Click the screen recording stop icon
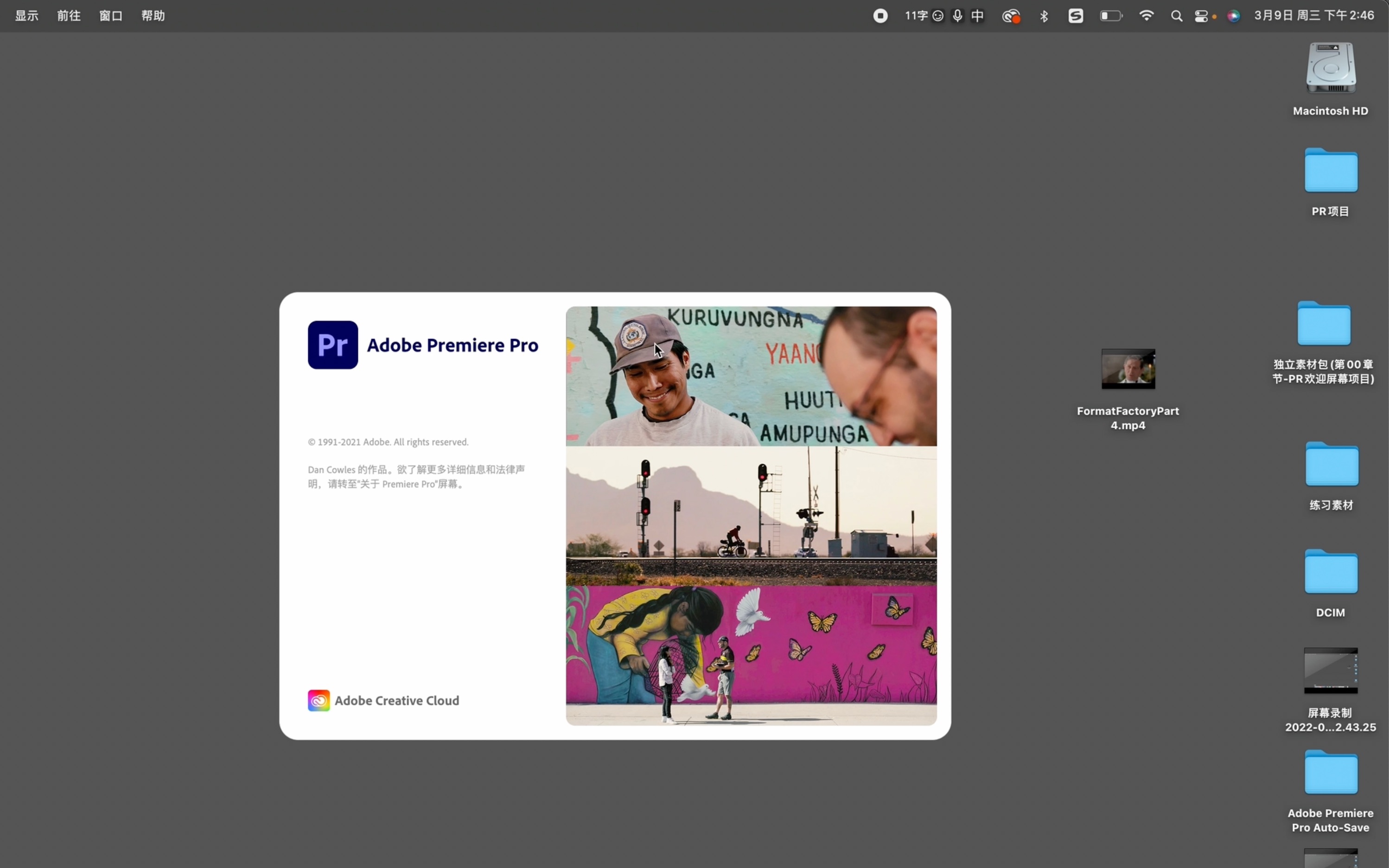This screenshot has width=1389, height=868. (x=880, y=16)
